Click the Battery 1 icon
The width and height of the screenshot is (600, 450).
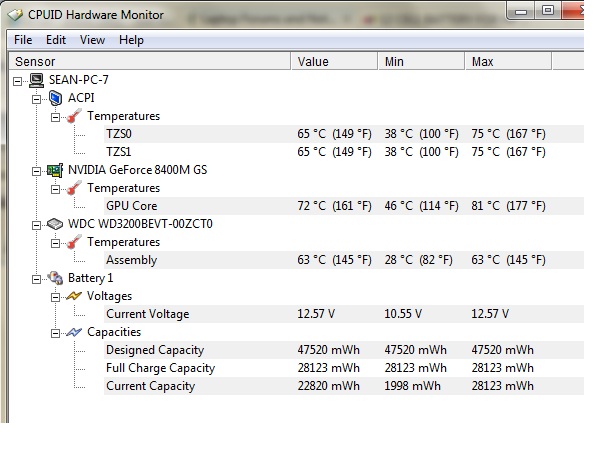(x=55, y=278)
